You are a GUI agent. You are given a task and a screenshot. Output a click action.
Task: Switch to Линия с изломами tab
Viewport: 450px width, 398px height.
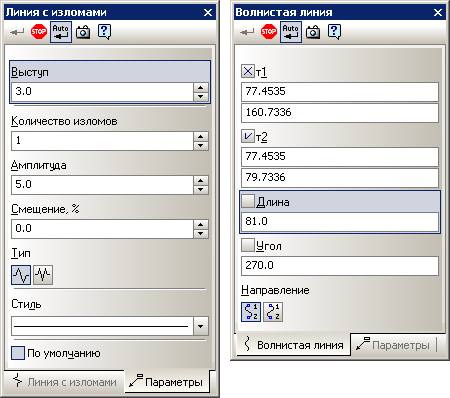(x=65, y=382)
